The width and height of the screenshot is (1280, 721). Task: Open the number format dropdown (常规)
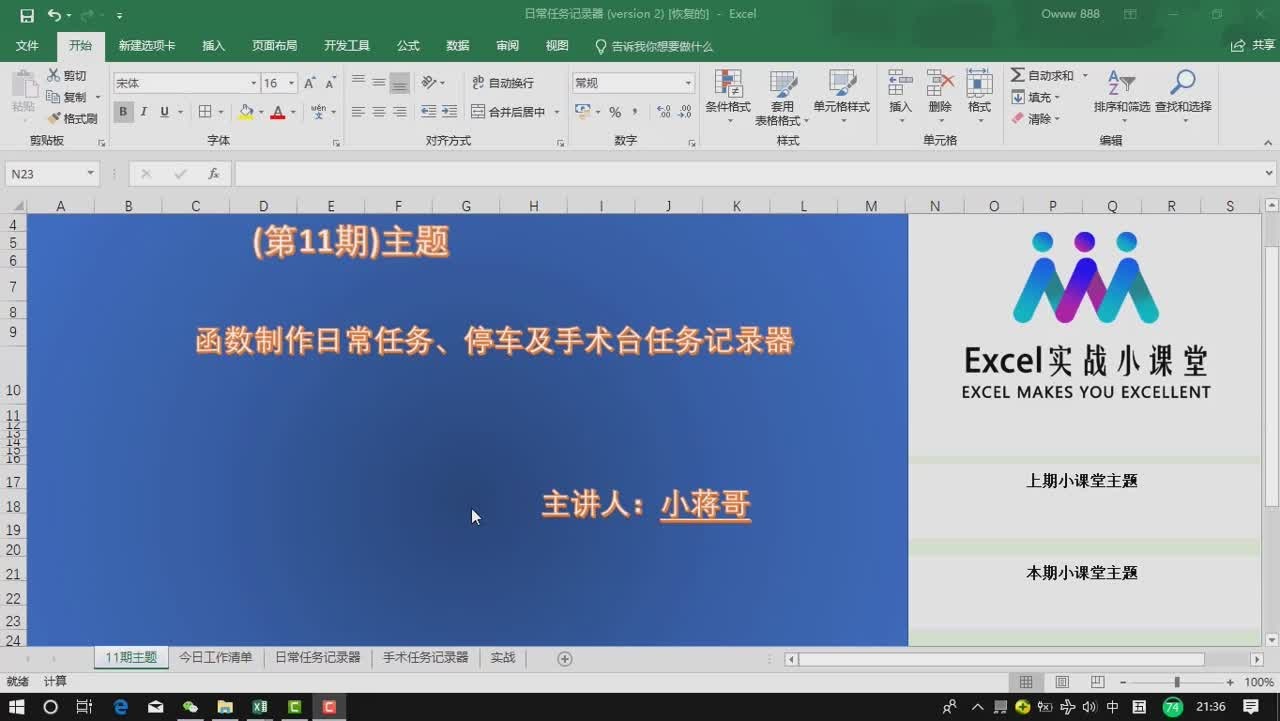click(688, 83)
